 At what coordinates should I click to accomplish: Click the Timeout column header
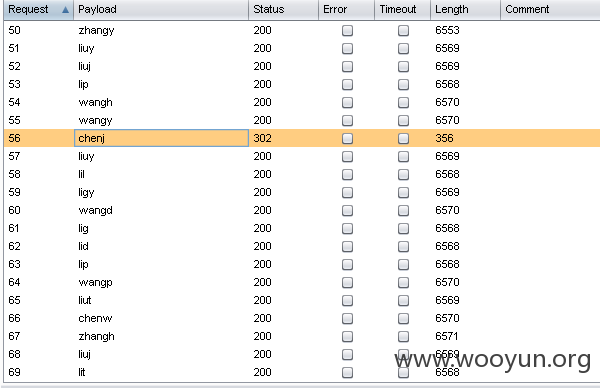pyautogui.click(x=403, y=10)
